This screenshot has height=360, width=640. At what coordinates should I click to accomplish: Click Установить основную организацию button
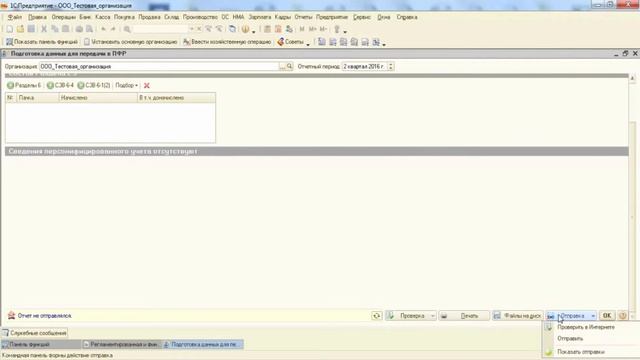pyautogui.click(x=131, y=42)
